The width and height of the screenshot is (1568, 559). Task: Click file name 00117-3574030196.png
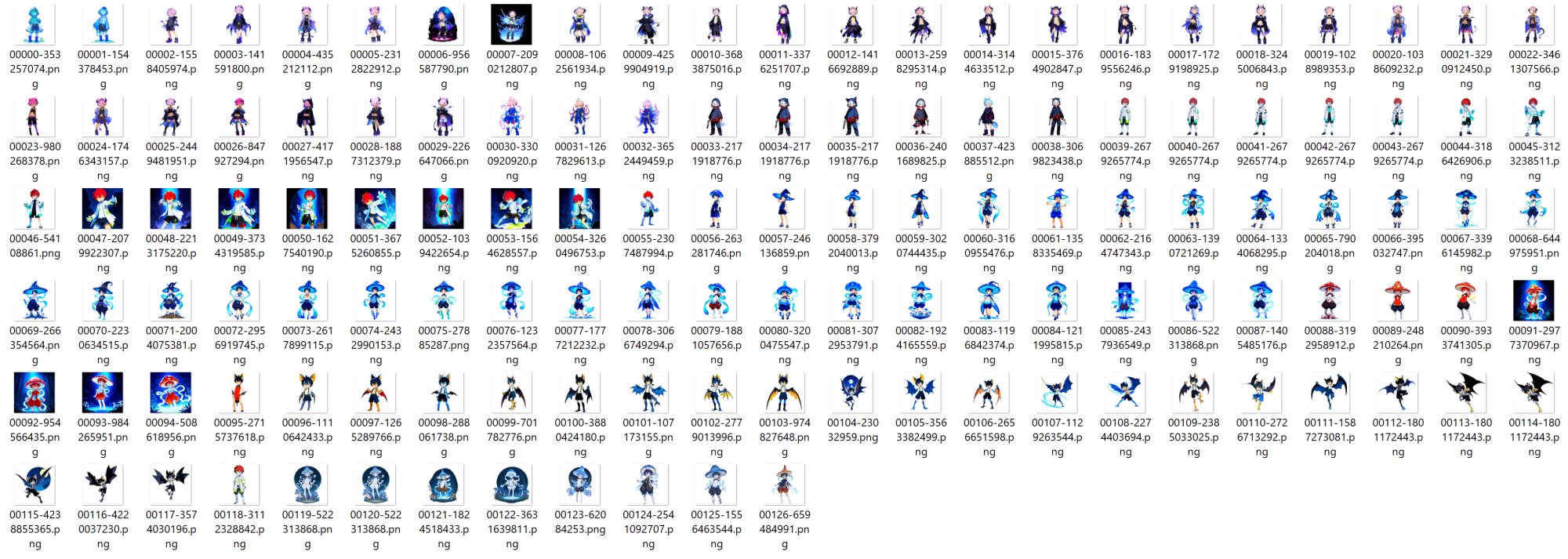(171, 529)
